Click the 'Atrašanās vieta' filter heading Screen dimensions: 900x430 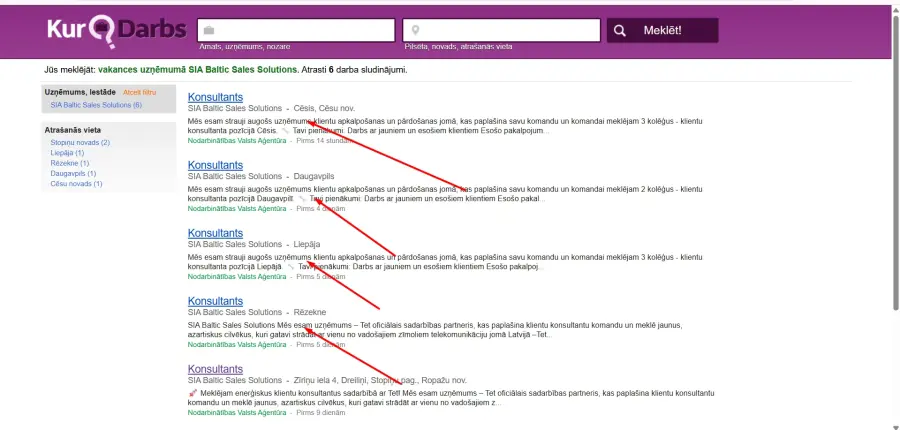tap(73, 130)
